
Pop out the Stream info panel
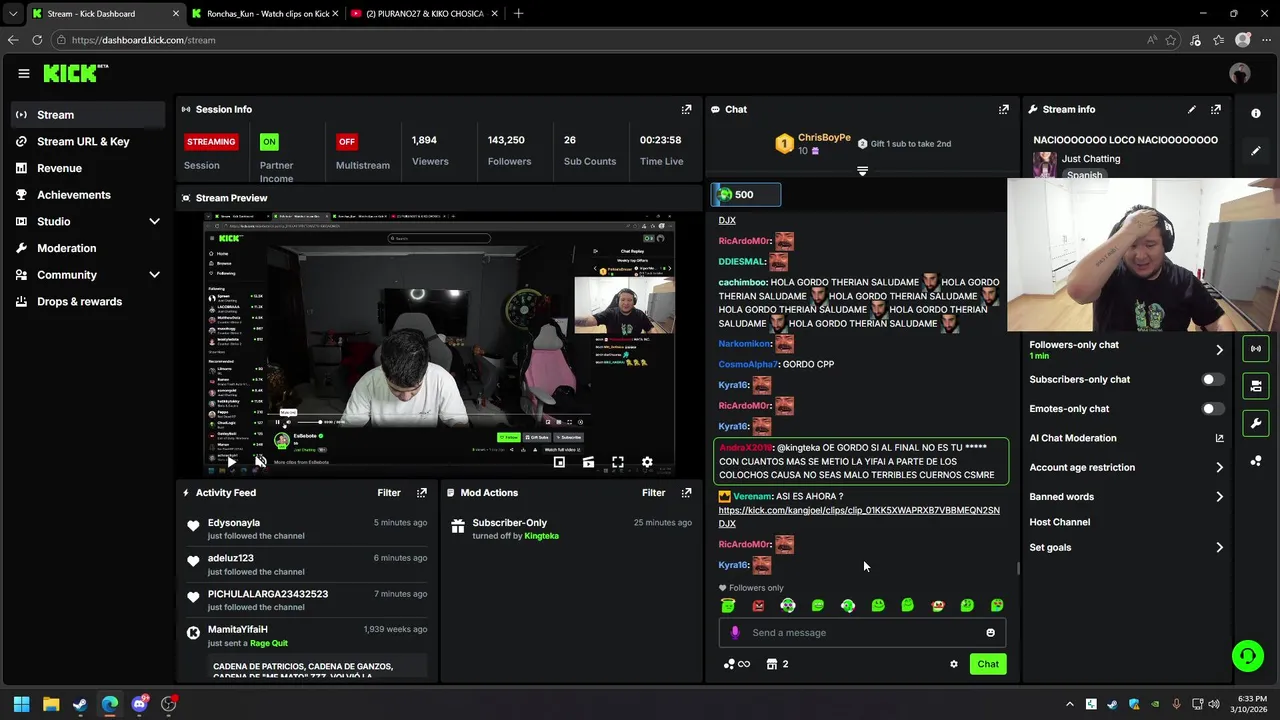coord(1215,109)
